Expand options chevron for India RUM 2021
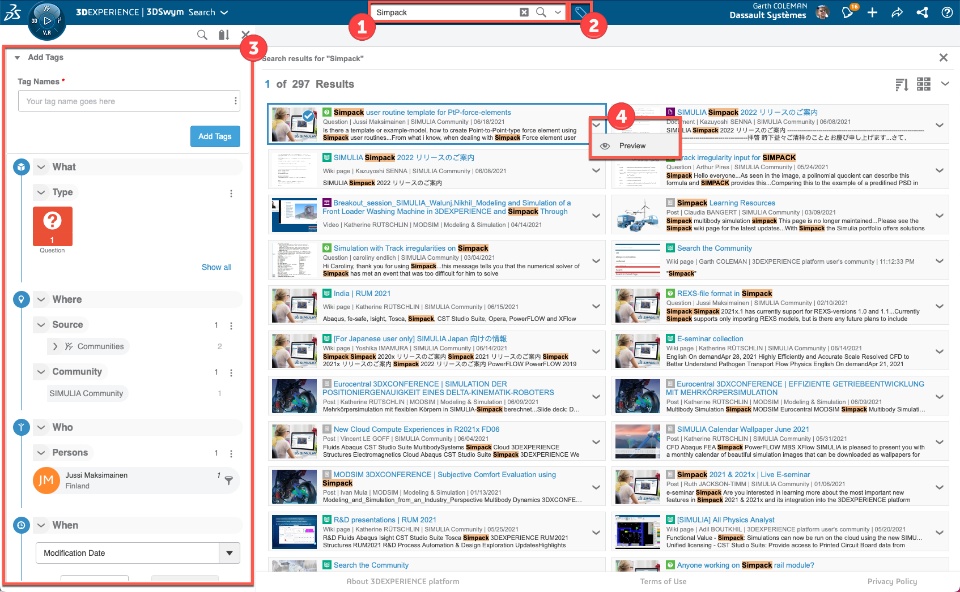 (596, 306)
